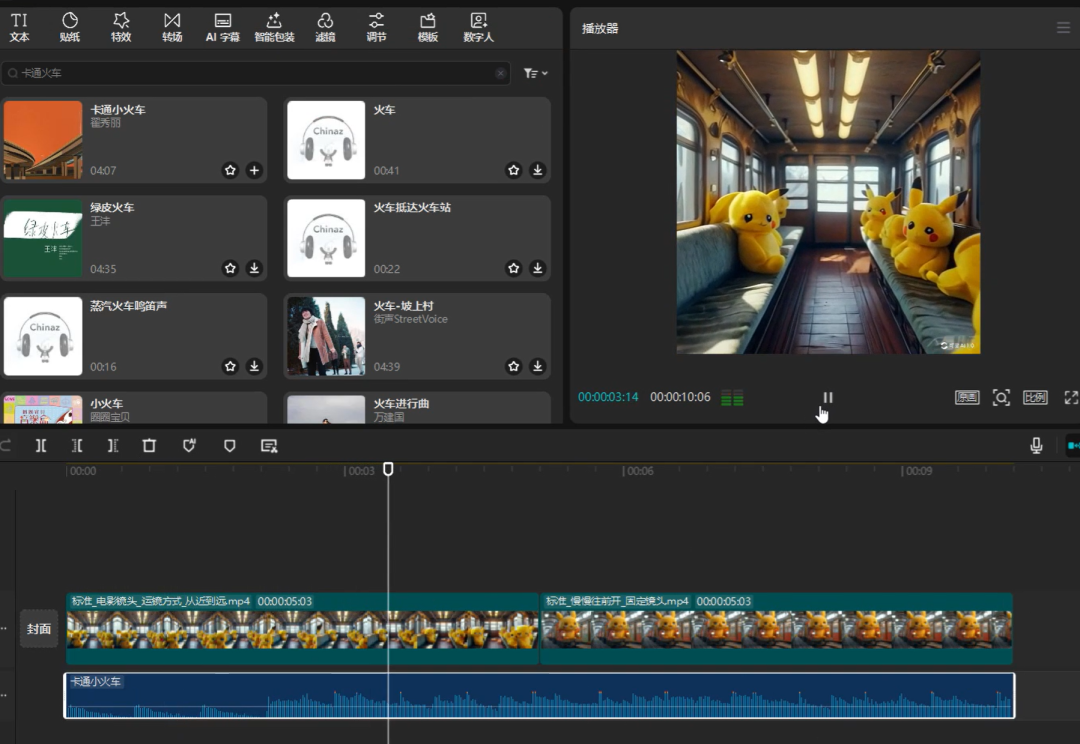Image resolution: width=1080 pixels, height=744 pixels.
Task: Preview the 卡通小火车 cover thumbnail
Action: point(43,141)
